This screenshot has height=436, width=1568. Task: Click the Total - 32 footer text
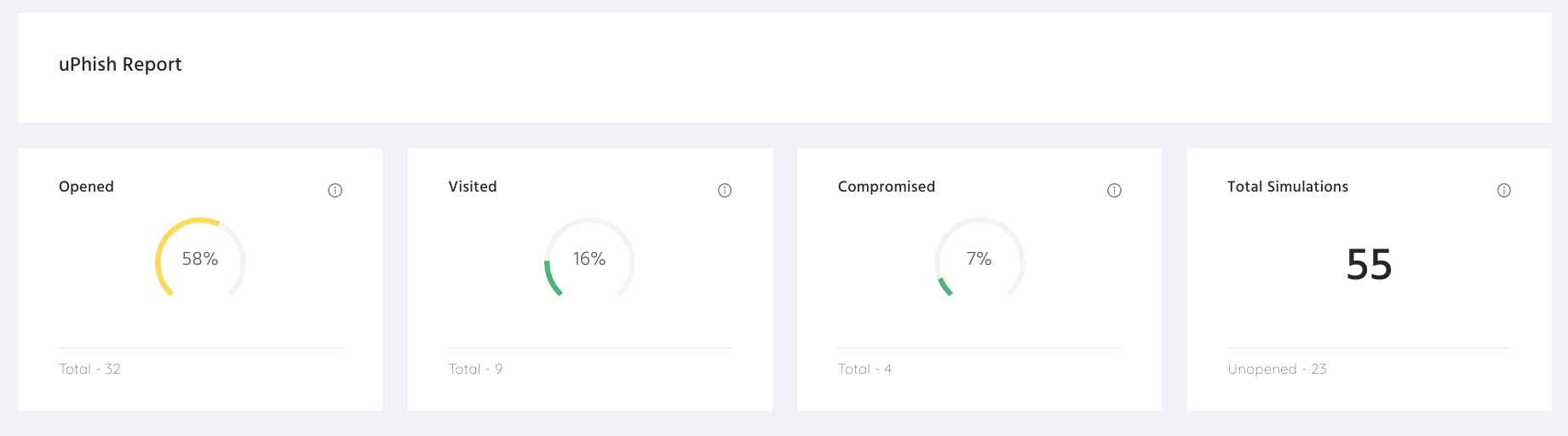pyautogui.click(x=89, y=369)
